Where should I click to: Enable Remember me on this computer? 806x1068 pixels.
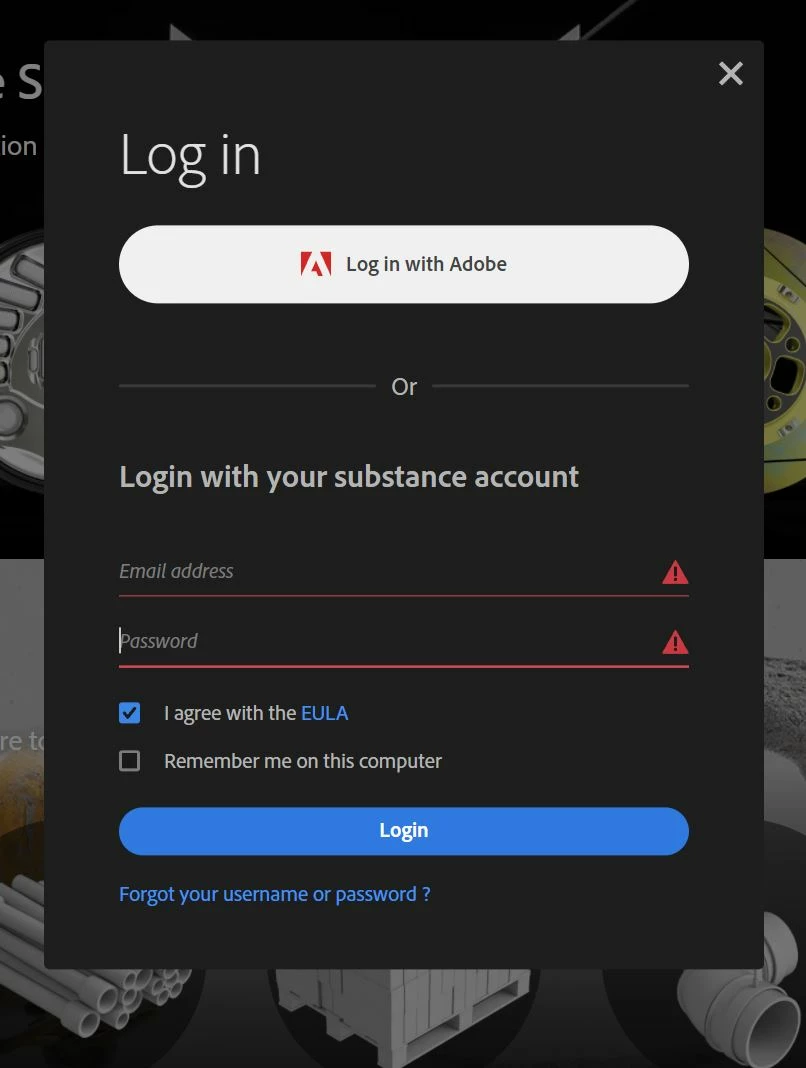[x=129, y=761]
